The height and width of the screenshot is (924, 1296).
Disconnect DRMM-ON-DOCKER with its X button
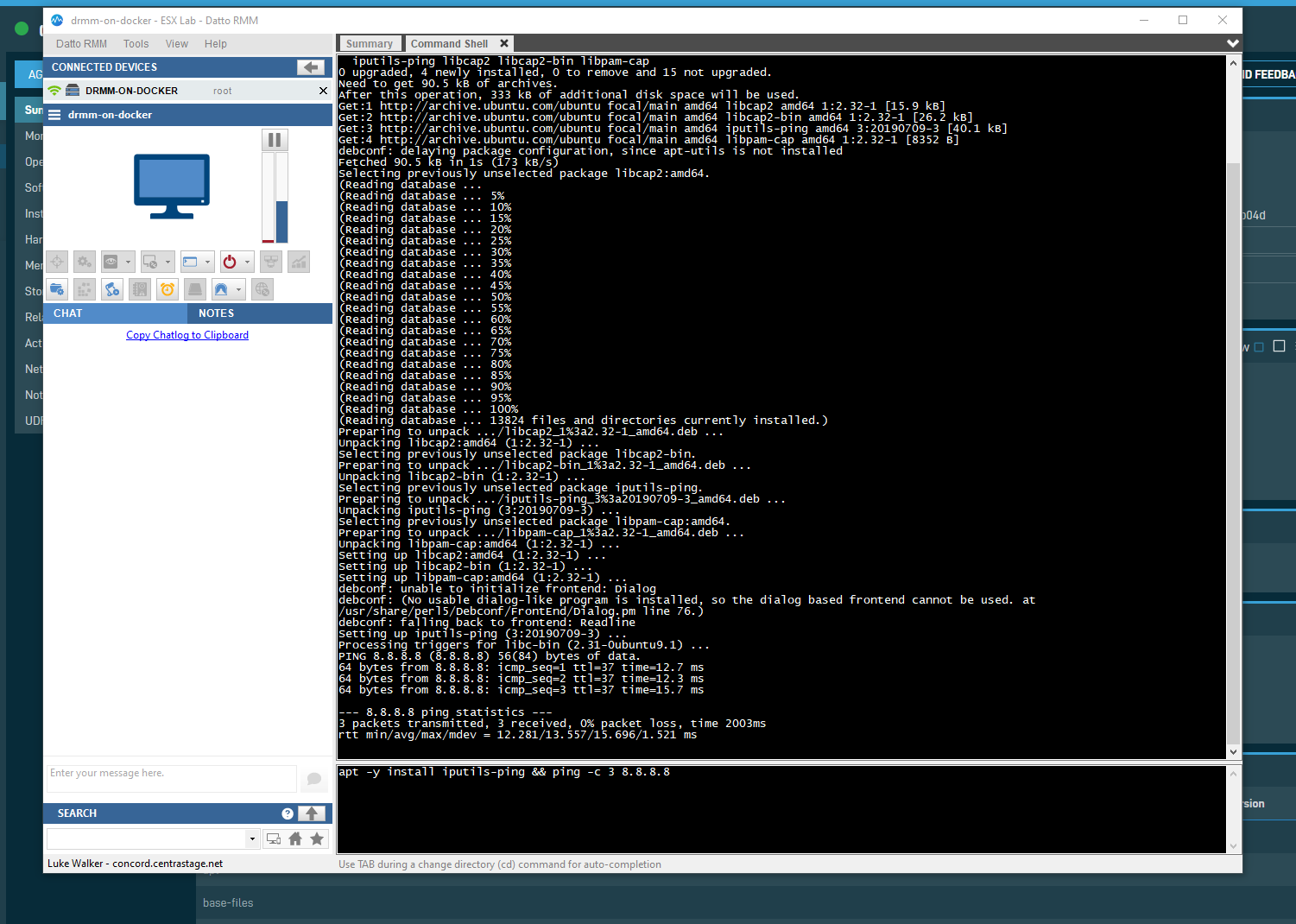click(x=323, y=91)
